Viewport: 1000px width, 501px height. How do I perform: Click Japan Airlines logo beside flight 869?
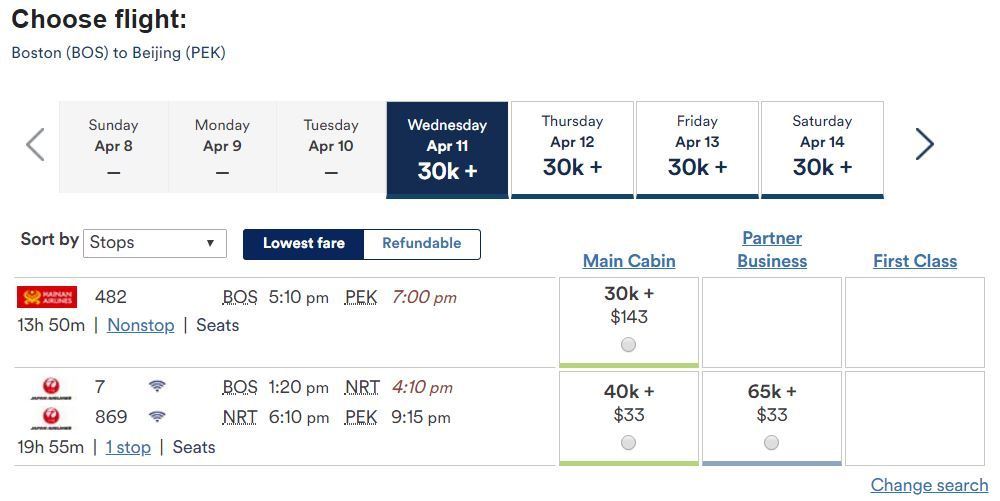(51, 418)
